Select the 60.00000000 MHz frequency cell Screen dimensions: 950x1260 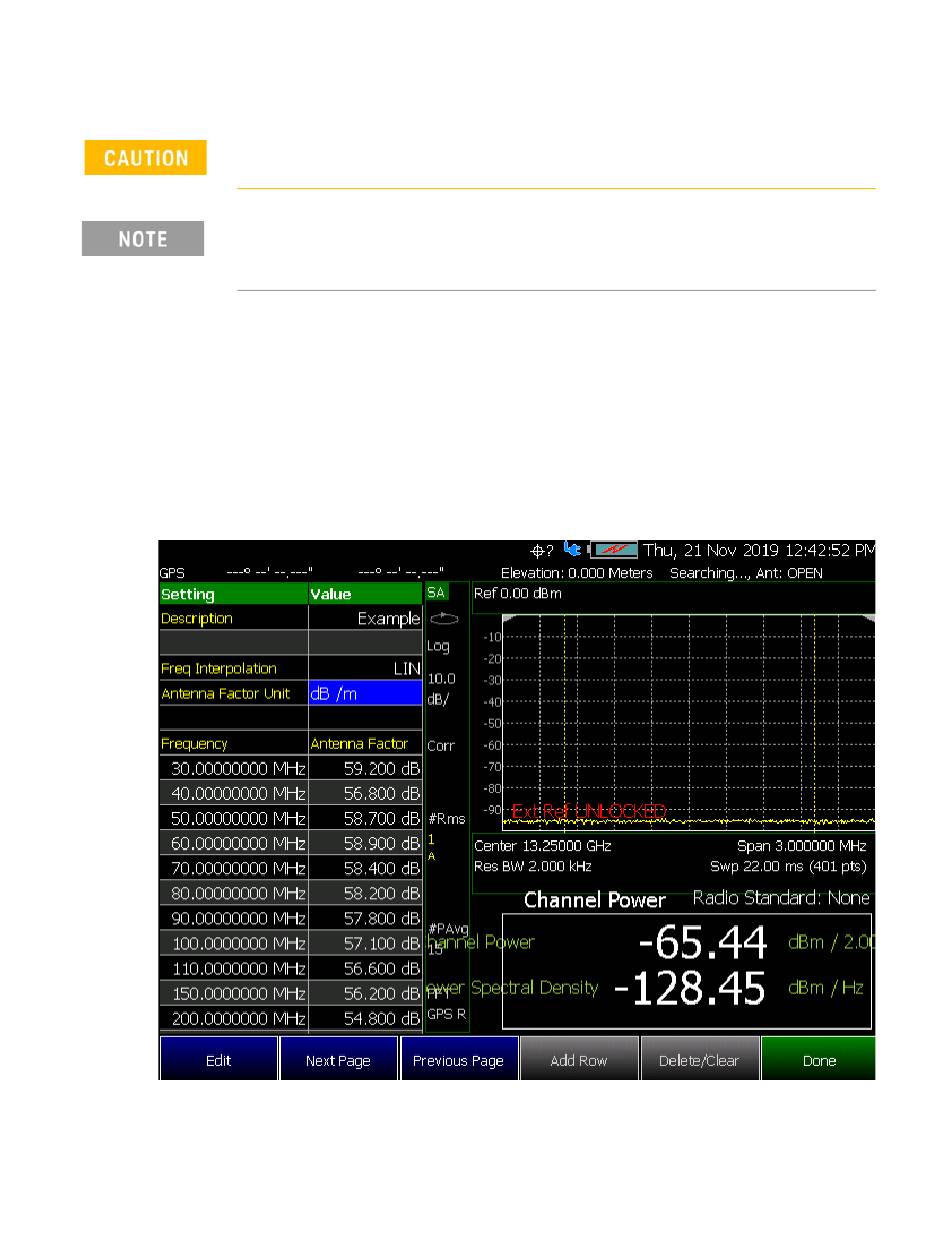[234, 844]
